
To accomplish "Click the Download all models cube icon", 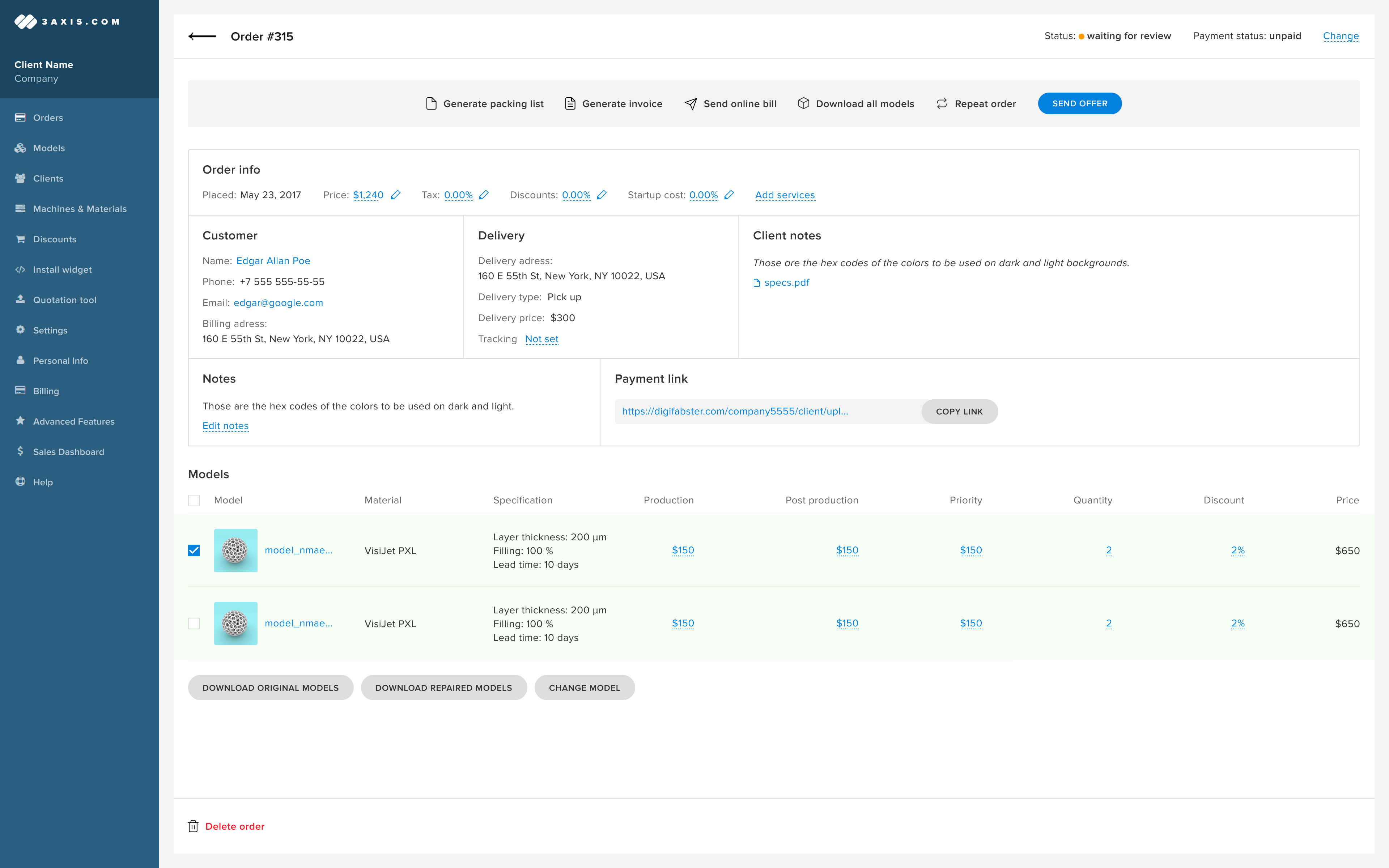I will click(803, 103).
